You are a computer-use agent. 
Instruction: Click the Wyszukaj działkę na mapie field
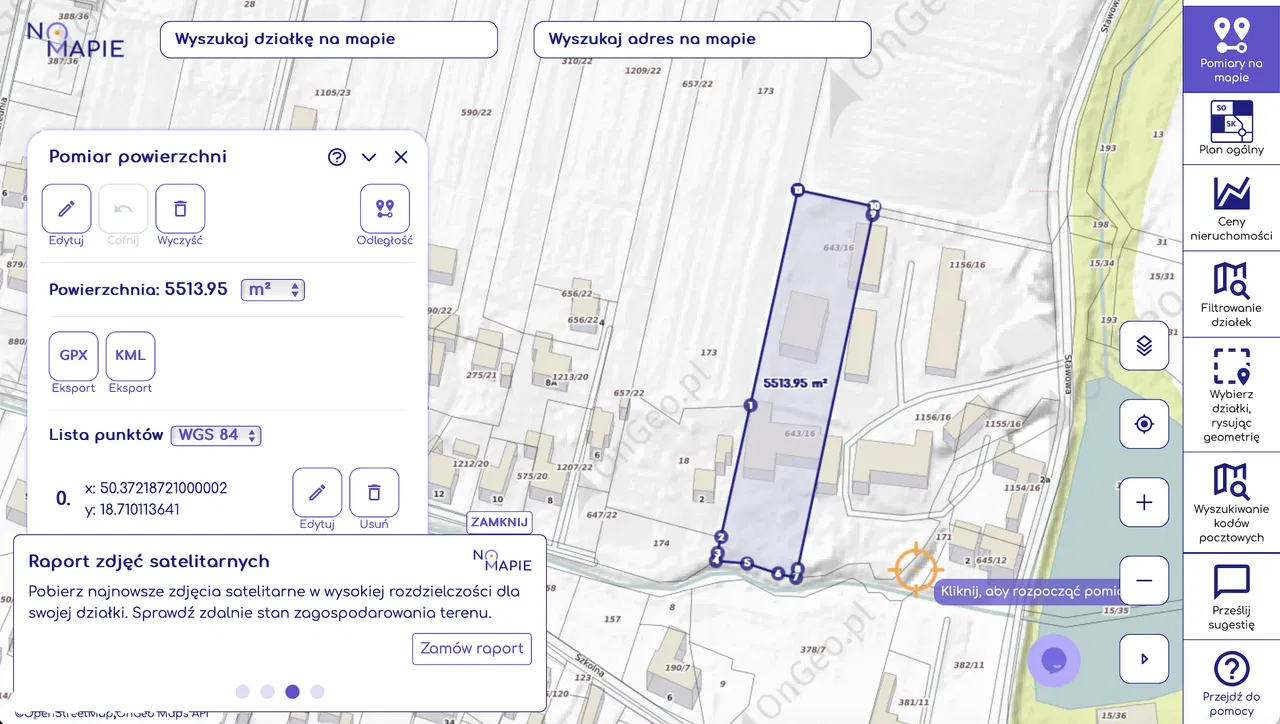(x=328, y=40)
